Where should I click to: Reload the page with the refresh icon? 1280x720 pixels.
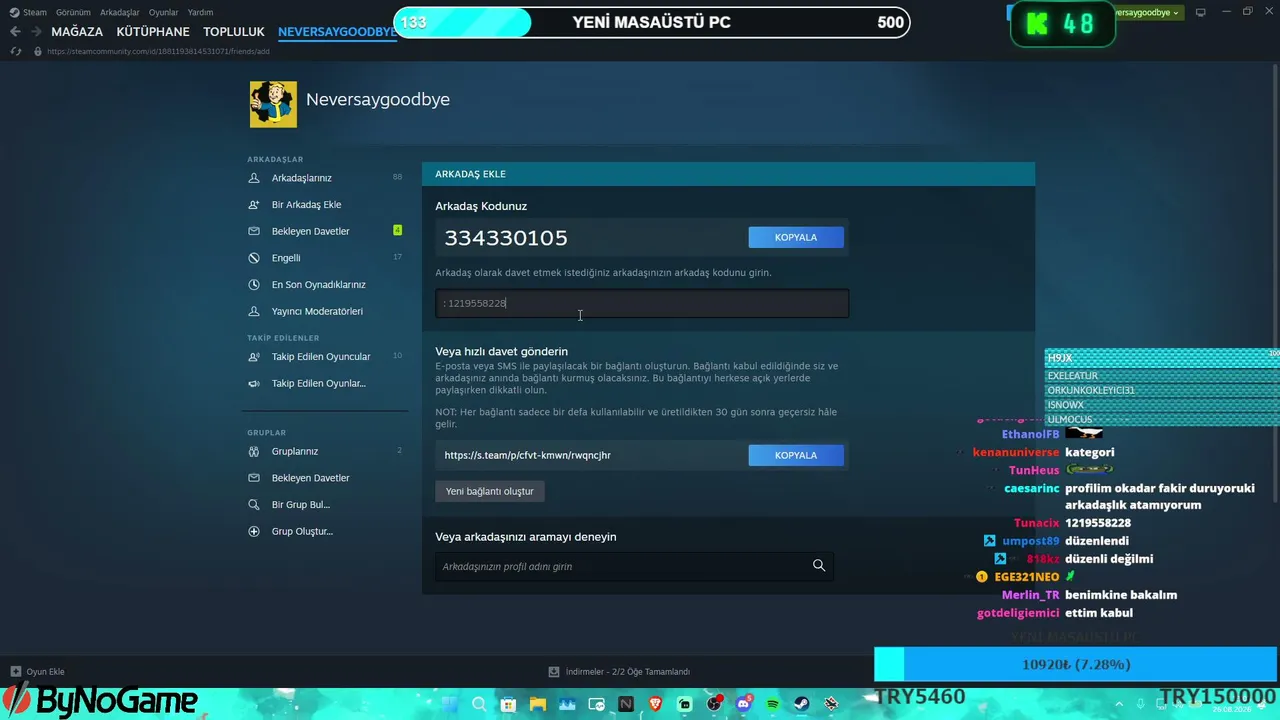pos(15,51)
